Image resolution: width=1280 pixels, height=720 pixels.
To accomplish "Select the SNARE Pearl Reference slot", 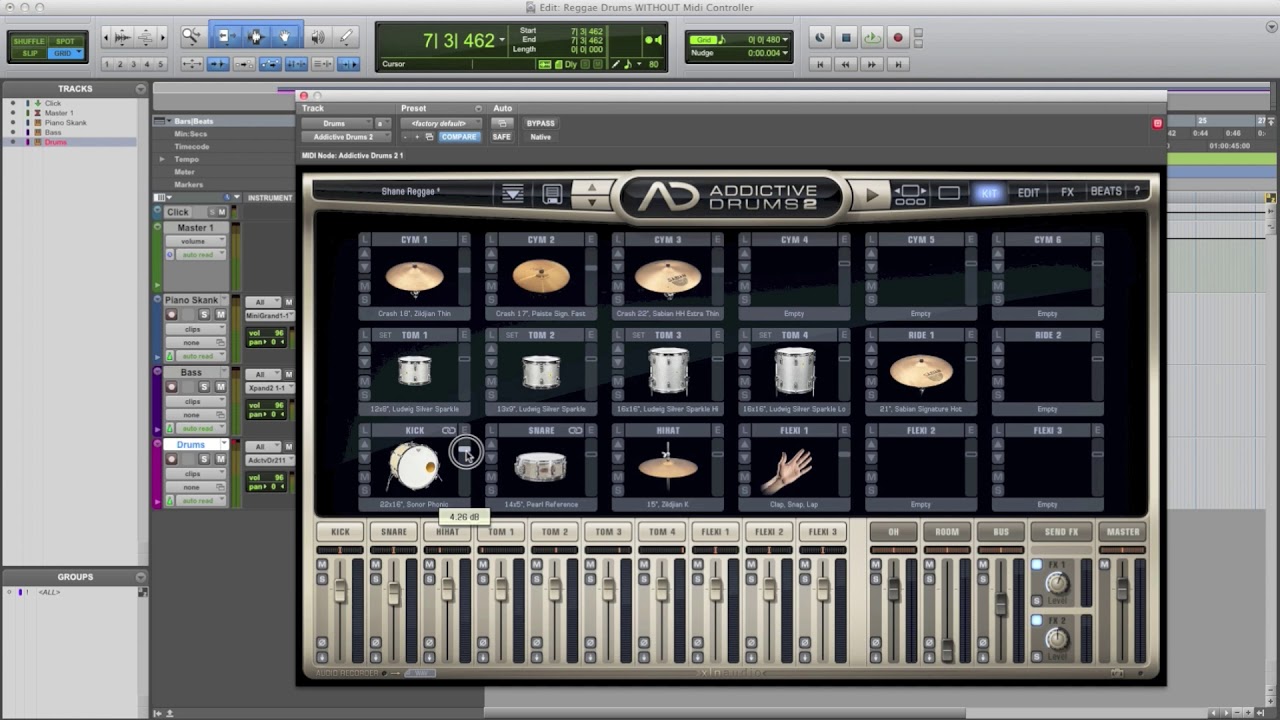I will click(541, 468).
